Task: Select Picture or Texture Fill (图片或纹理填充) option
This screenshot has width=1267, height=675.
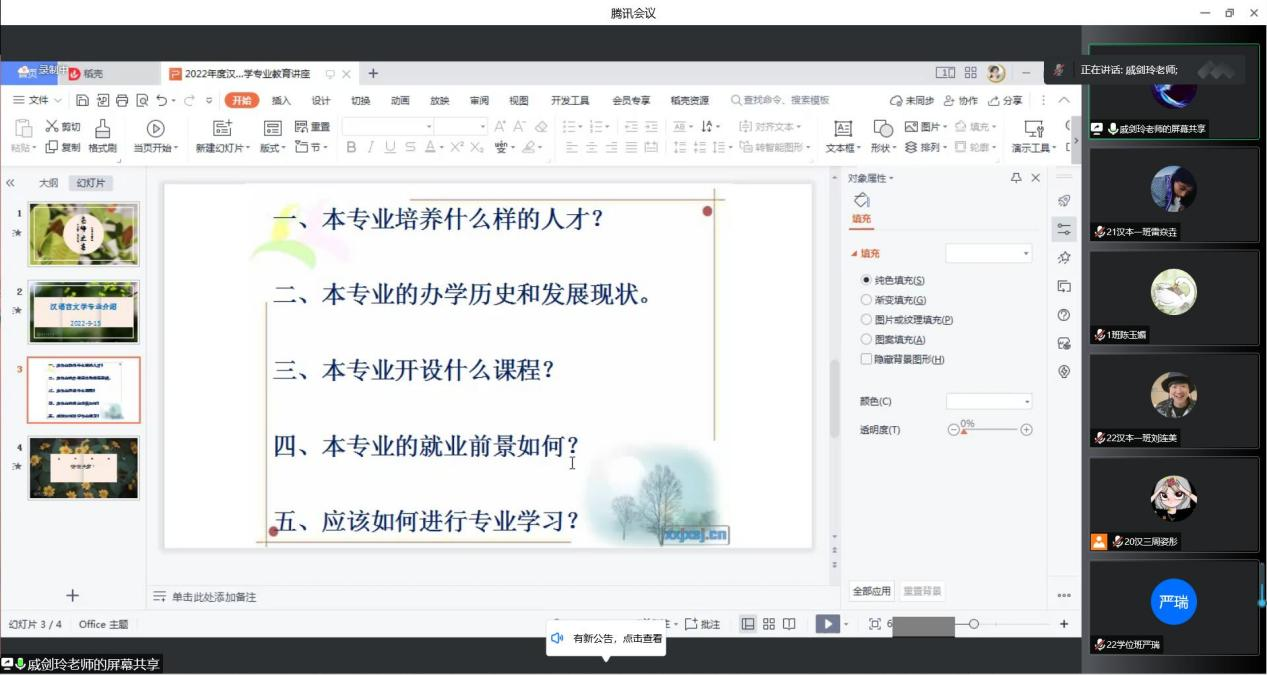Action: pos(867,320)
